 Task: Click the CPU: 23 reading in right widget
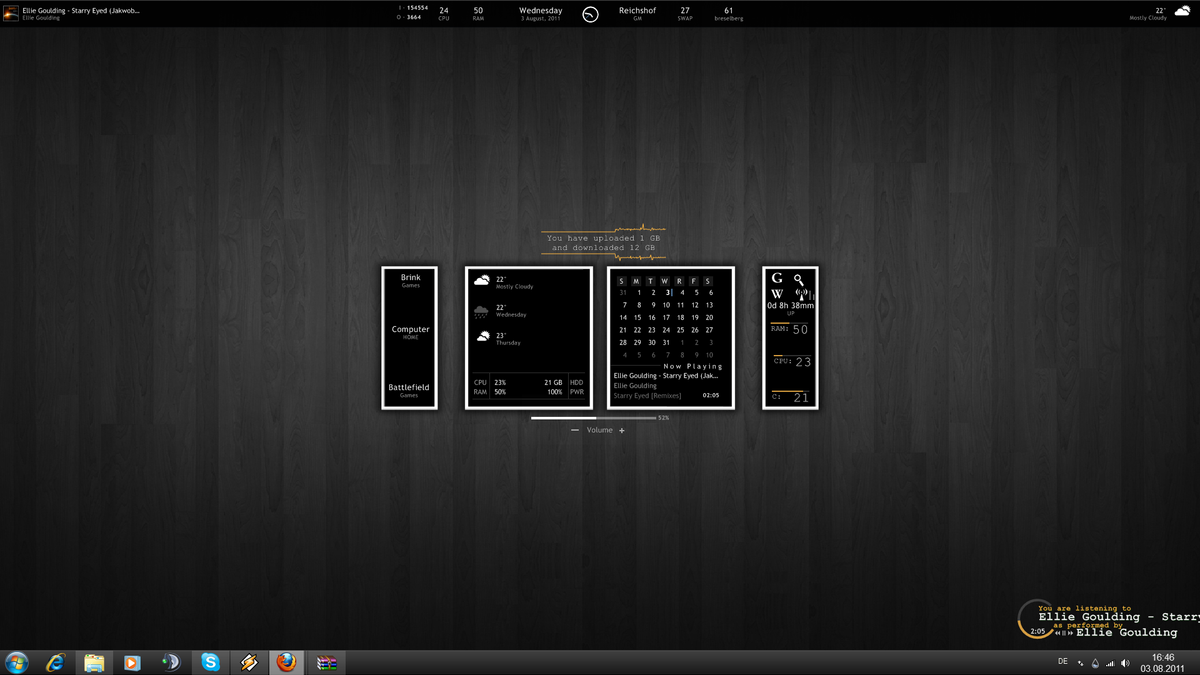(791, 362)
